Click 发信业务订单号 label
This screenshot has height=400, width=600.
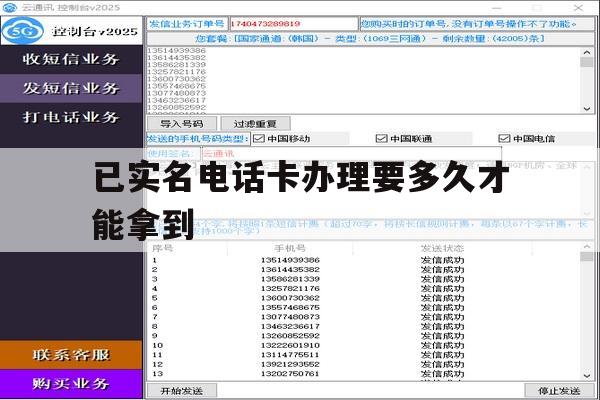187,24
